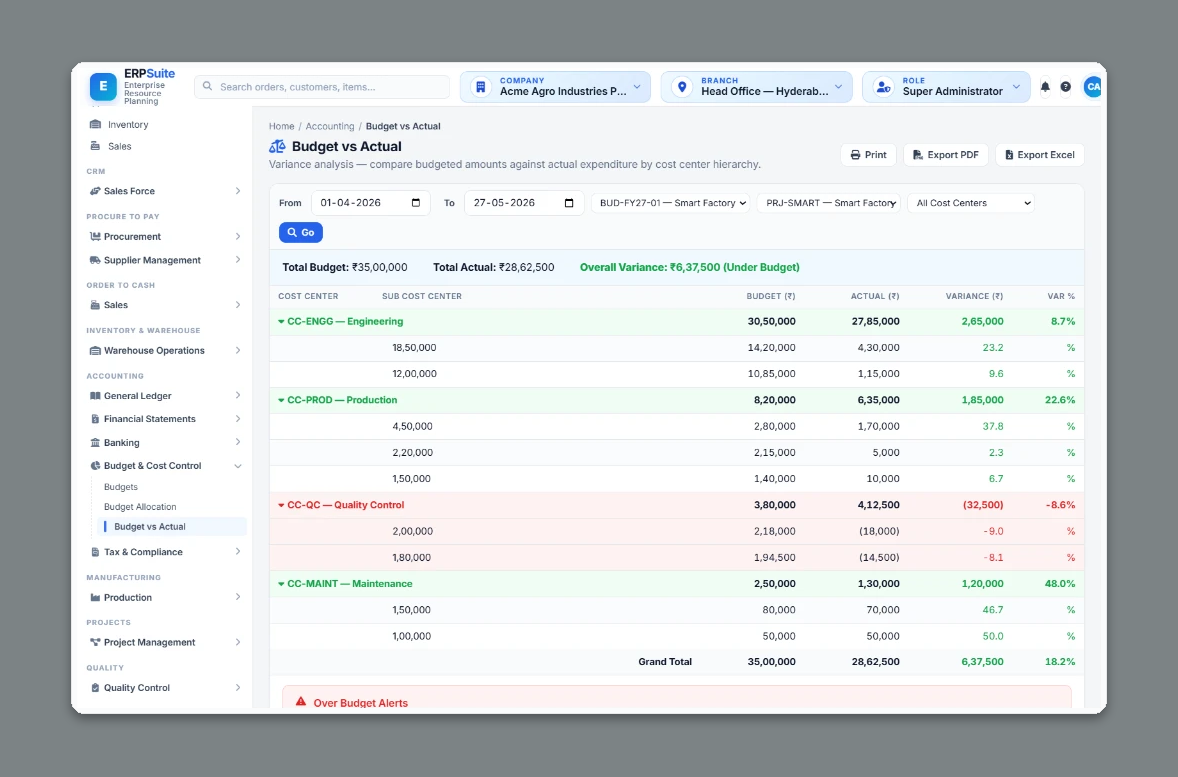This screenshot has height=777, width=1178.
Task: Open the All Cost Centers dropdown
Action: (x=971, y=203)
